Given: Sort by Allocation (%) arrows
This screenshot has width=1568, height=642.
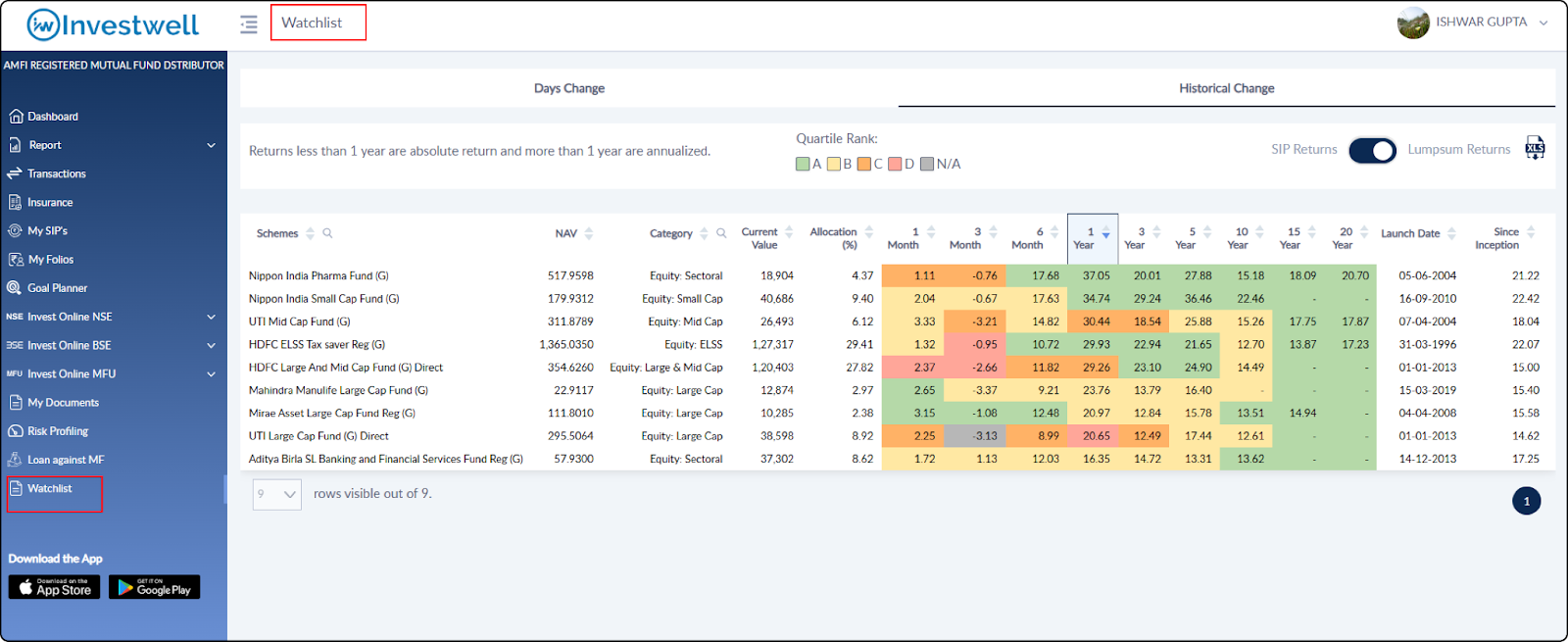Looking at the screenshot, I should [868, 232].
